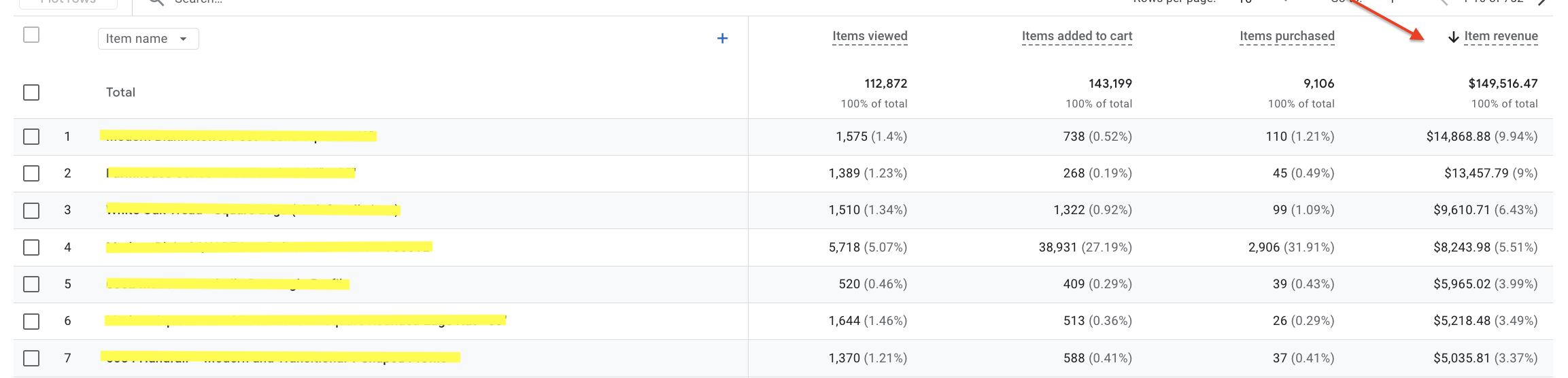This screenshot has height=378, width=1568.
Task: Select the checkbox for row 6
Action: (x=31, y=321)
